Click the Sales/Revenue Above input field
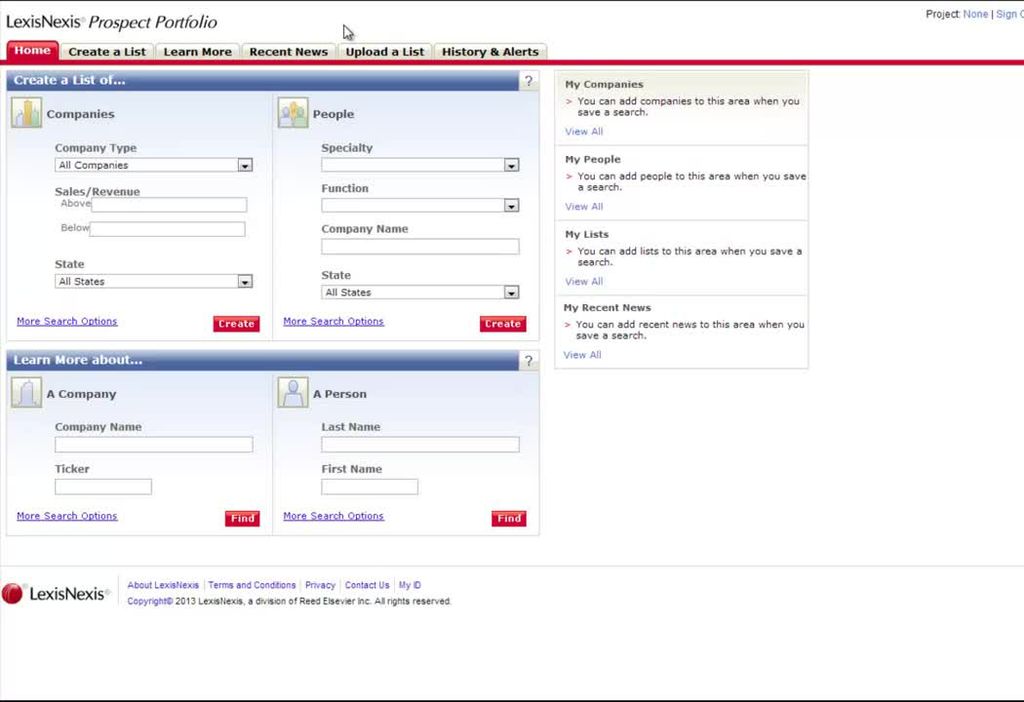Screen dimensions: 1024x702 click(x=169, y=205)
